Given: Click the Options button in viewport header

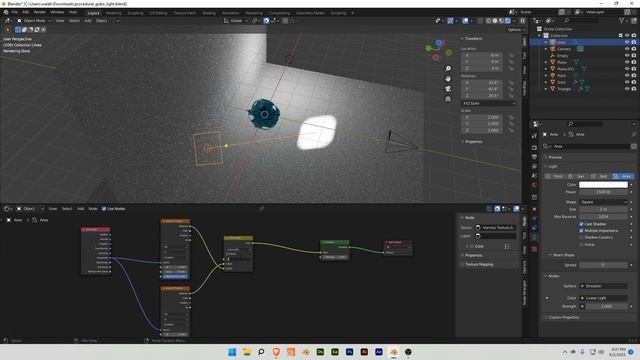Looking at the screenshot, I should [x=516, y=30].
